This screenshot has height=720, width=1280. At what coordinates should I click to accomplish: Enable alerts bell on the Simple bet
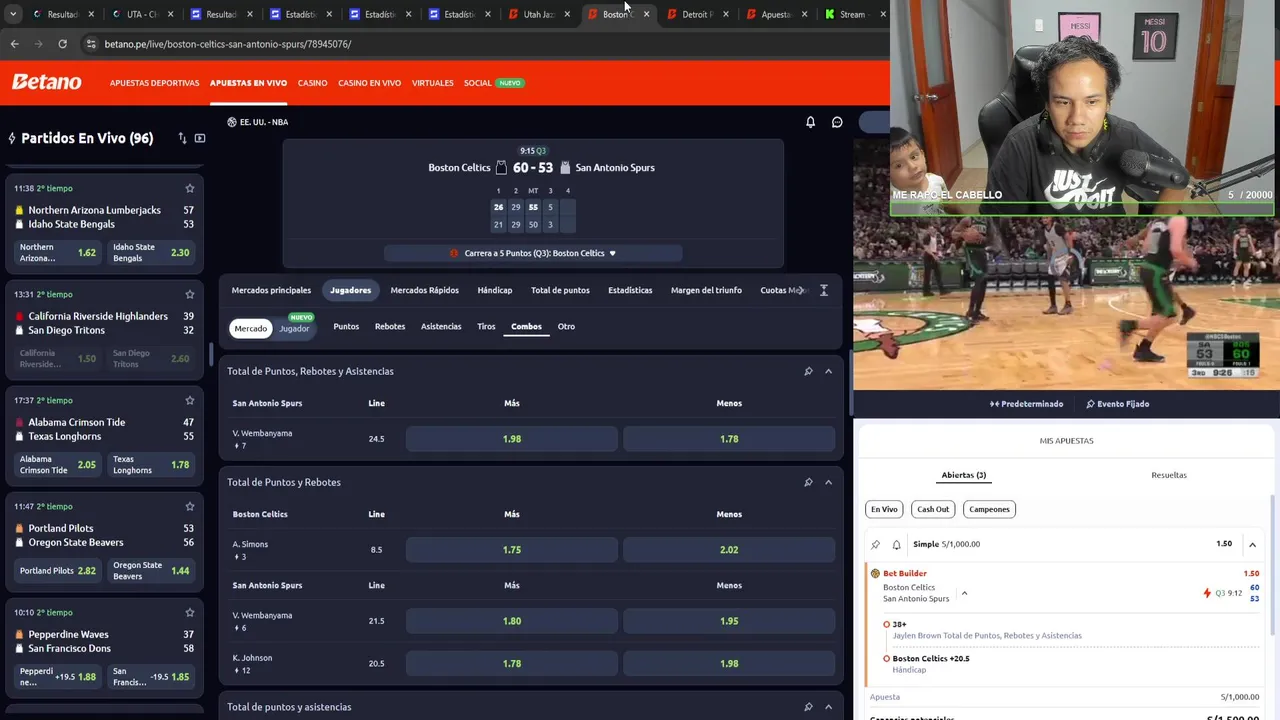(896, 544)
